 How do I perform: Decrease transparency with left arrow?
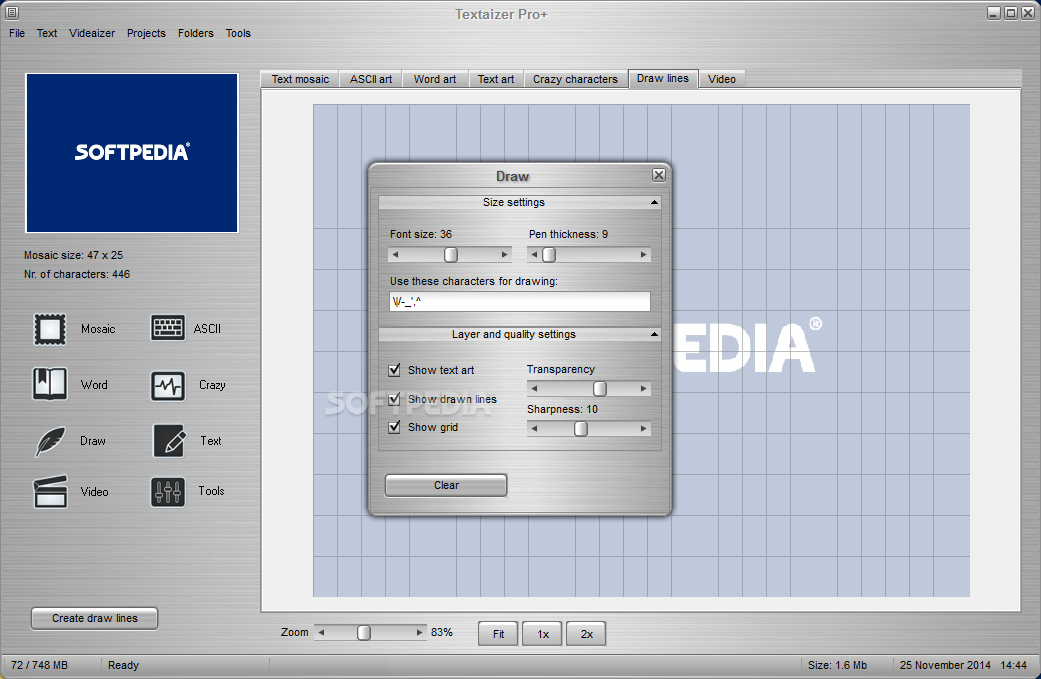point(534,389)
